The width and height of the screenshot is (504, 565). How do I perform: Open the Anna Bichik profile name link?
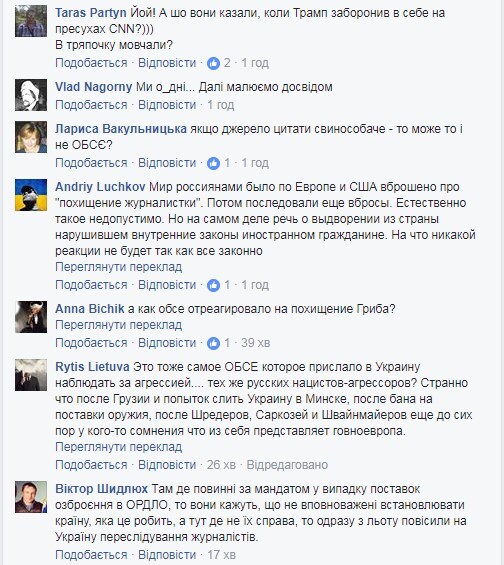(90, 309)
